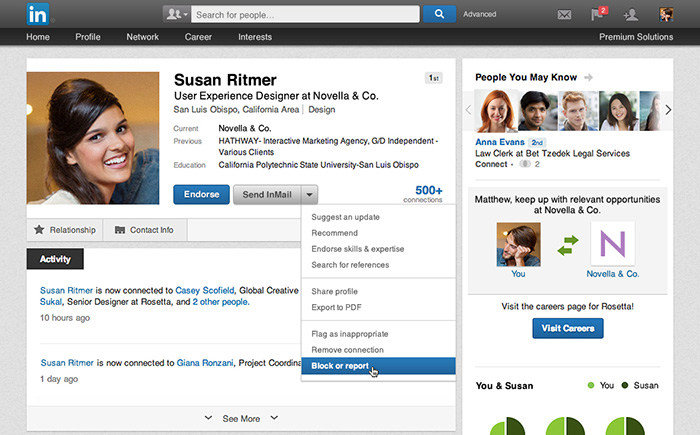Image resolution: width=700 pixels, height=435 pixels.
Task: View the 500+ connections count
Action: click(x=425, y=194)
